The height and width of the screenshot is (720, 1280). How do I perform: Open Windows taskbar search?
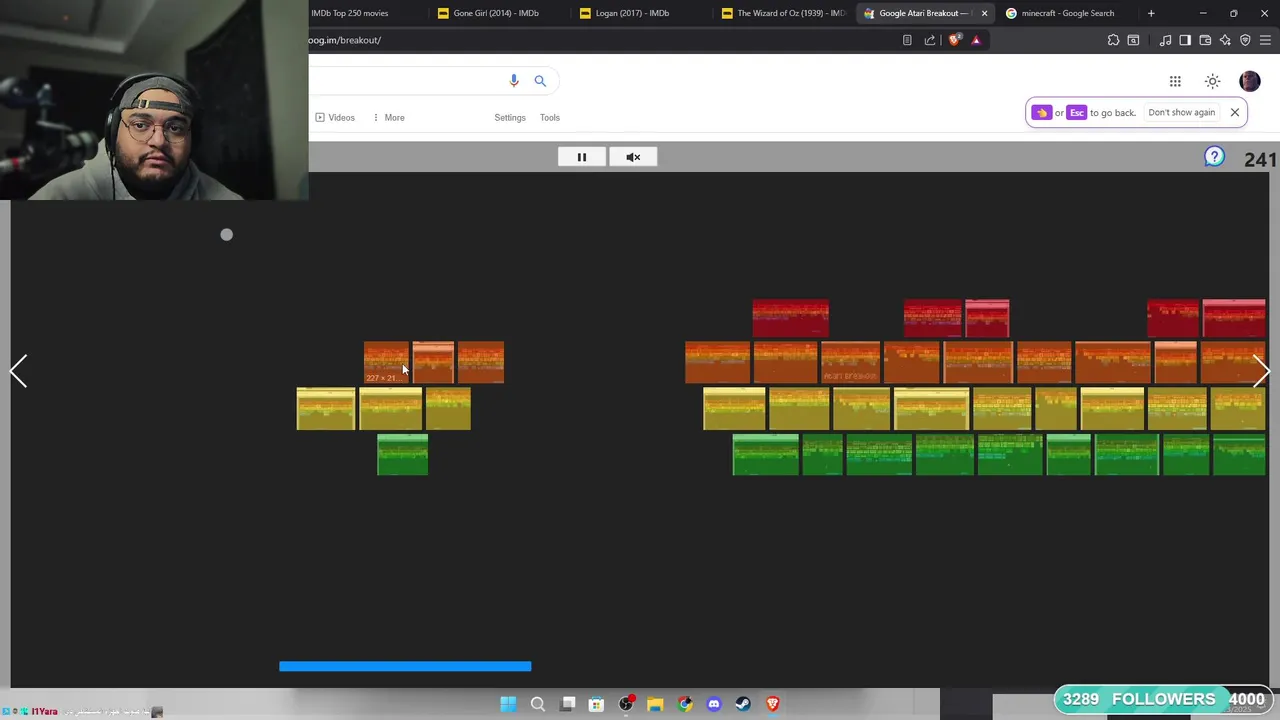537,704
